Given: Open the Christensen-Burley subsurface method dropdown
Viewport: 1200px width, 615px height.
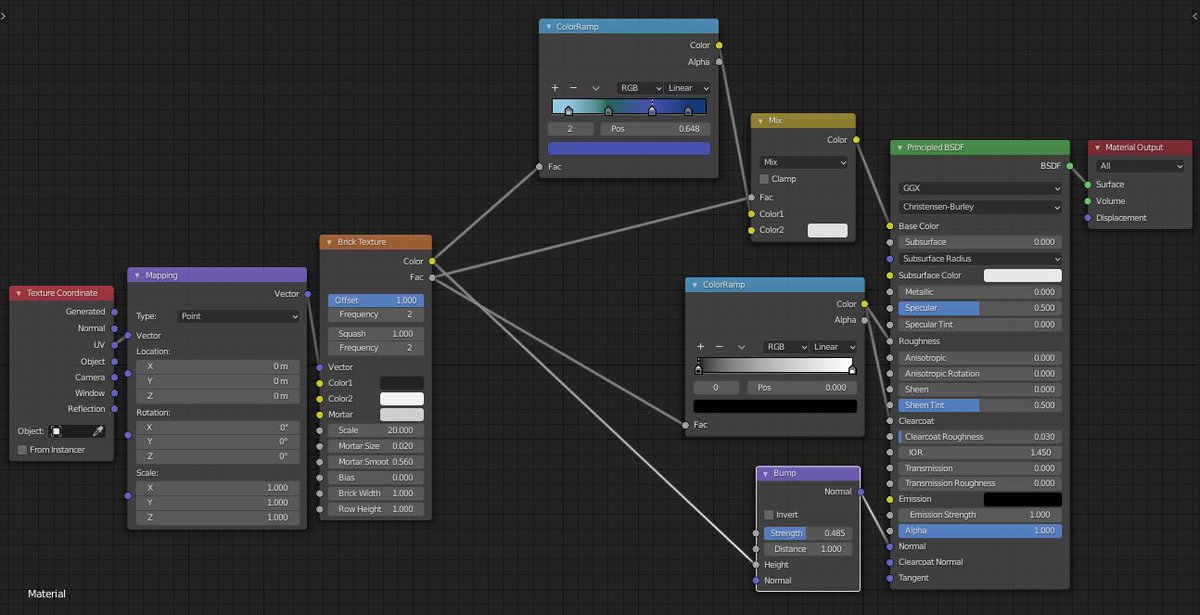Looking at the screenshot, I should pyautogui.click(x=980, y=207).
